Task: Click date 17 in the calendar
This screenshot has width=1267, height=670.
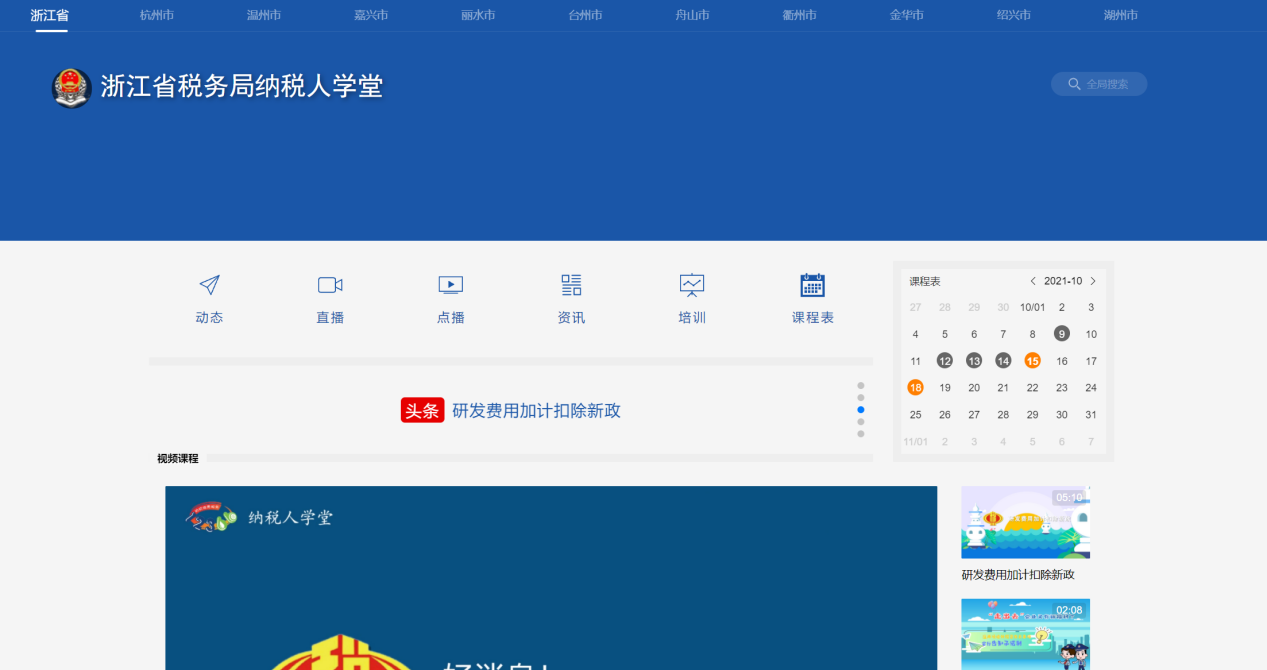Action: click(1091, 361)
